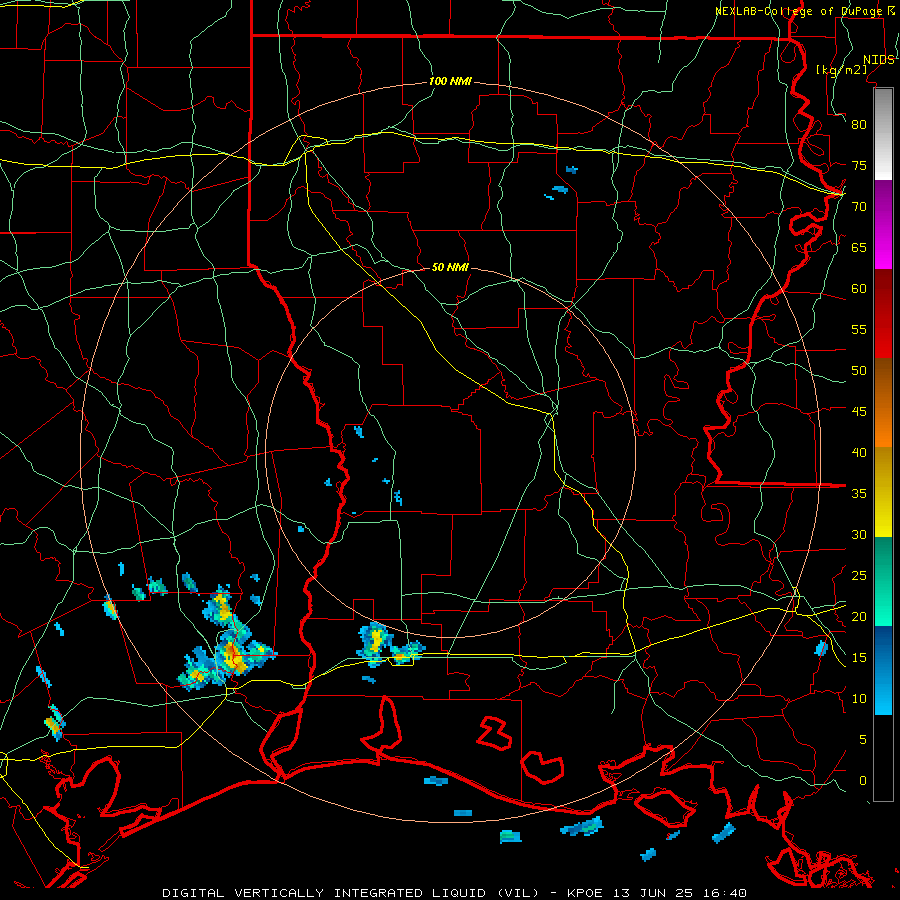Click the 80 tick label on the scale
This screenshot has height=900, width=900.
[859, 125]
